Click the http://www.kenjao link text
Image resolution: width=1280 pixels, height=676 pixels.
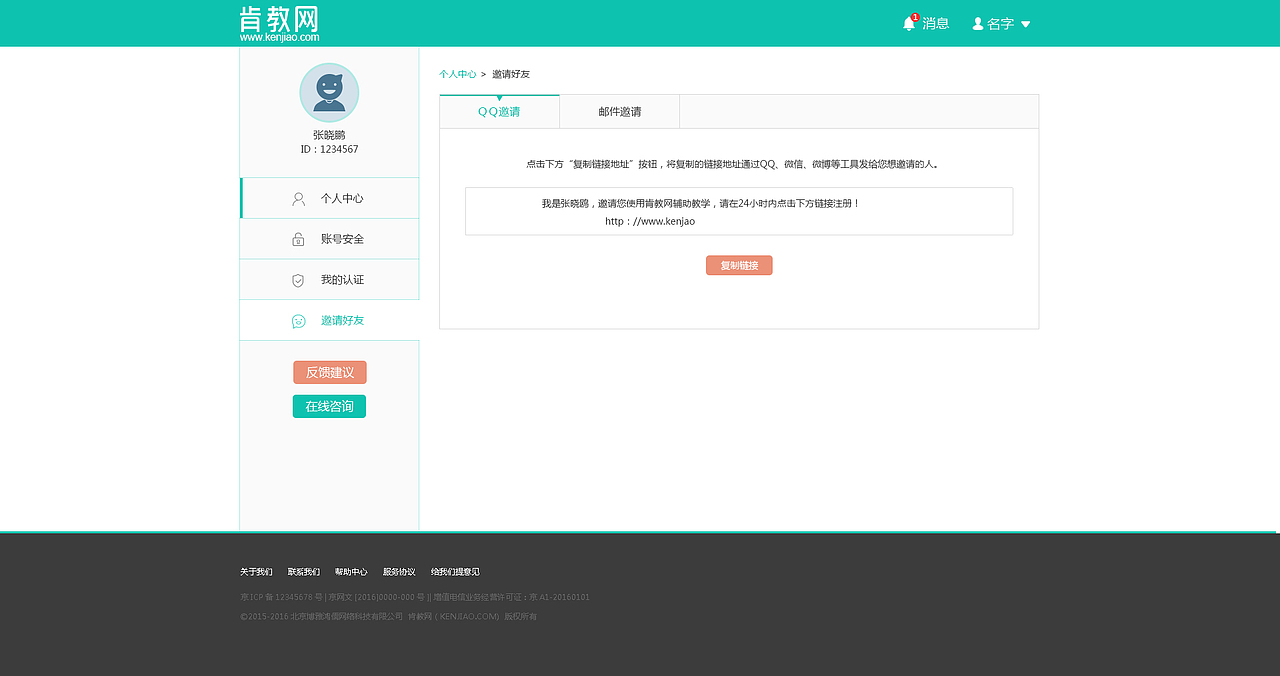[x=650, y=221]
